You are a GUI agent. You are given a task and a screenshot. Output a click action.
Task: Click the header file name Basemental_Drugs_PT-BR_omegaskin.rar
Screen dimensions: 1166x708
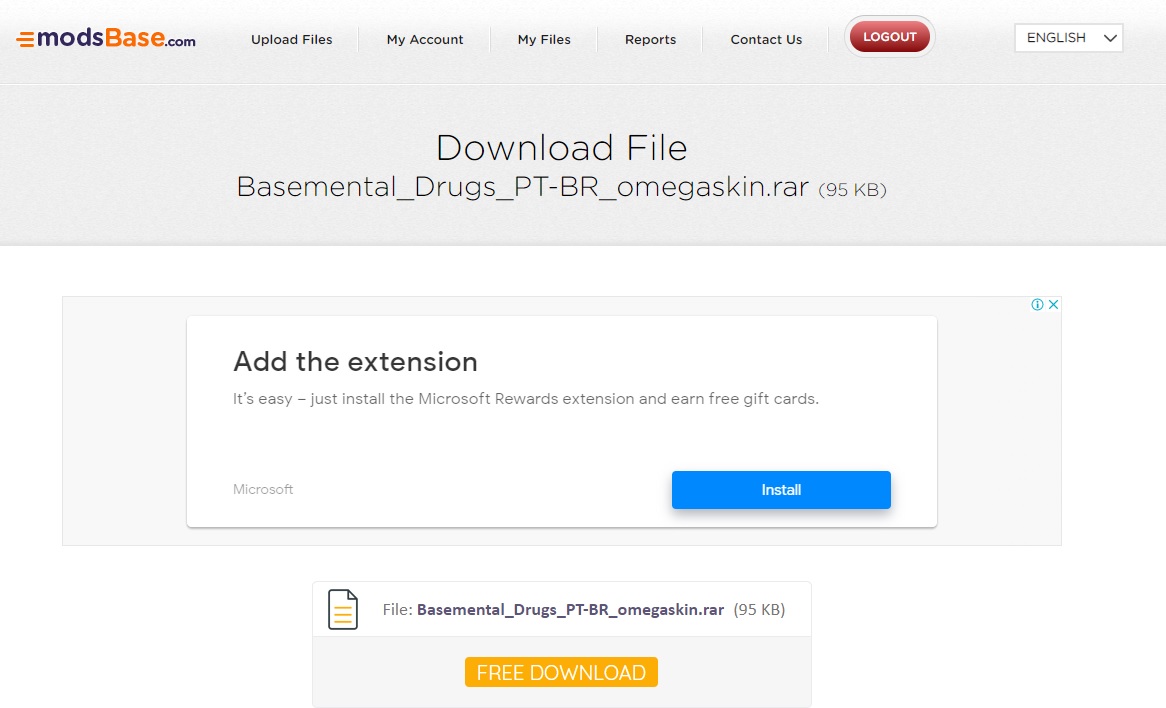pyautogui.click(x=523, y=187)
